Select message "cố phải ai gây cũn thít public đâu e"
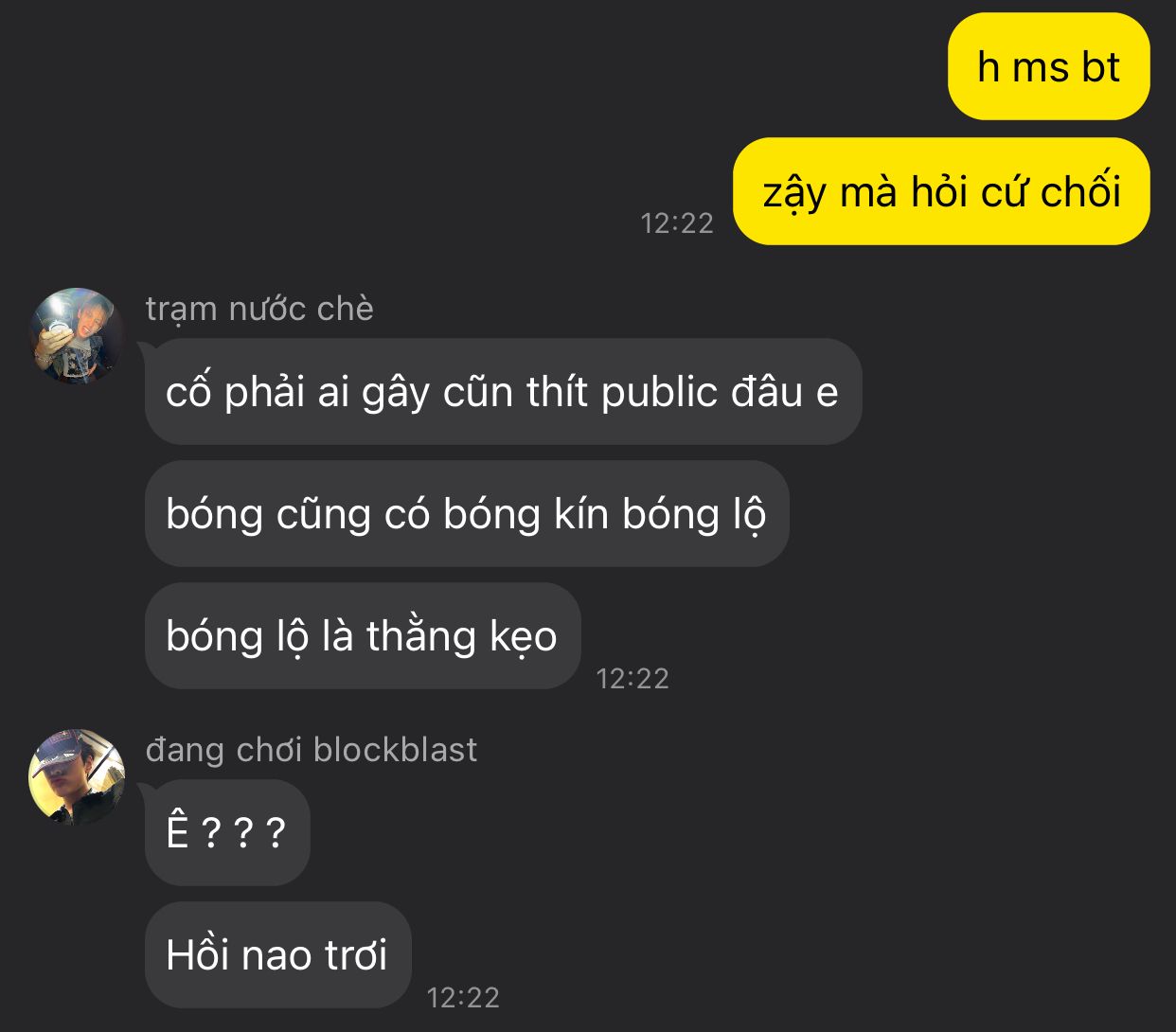The width and height of the screenshot is (1176, 1032). point(503,392)
